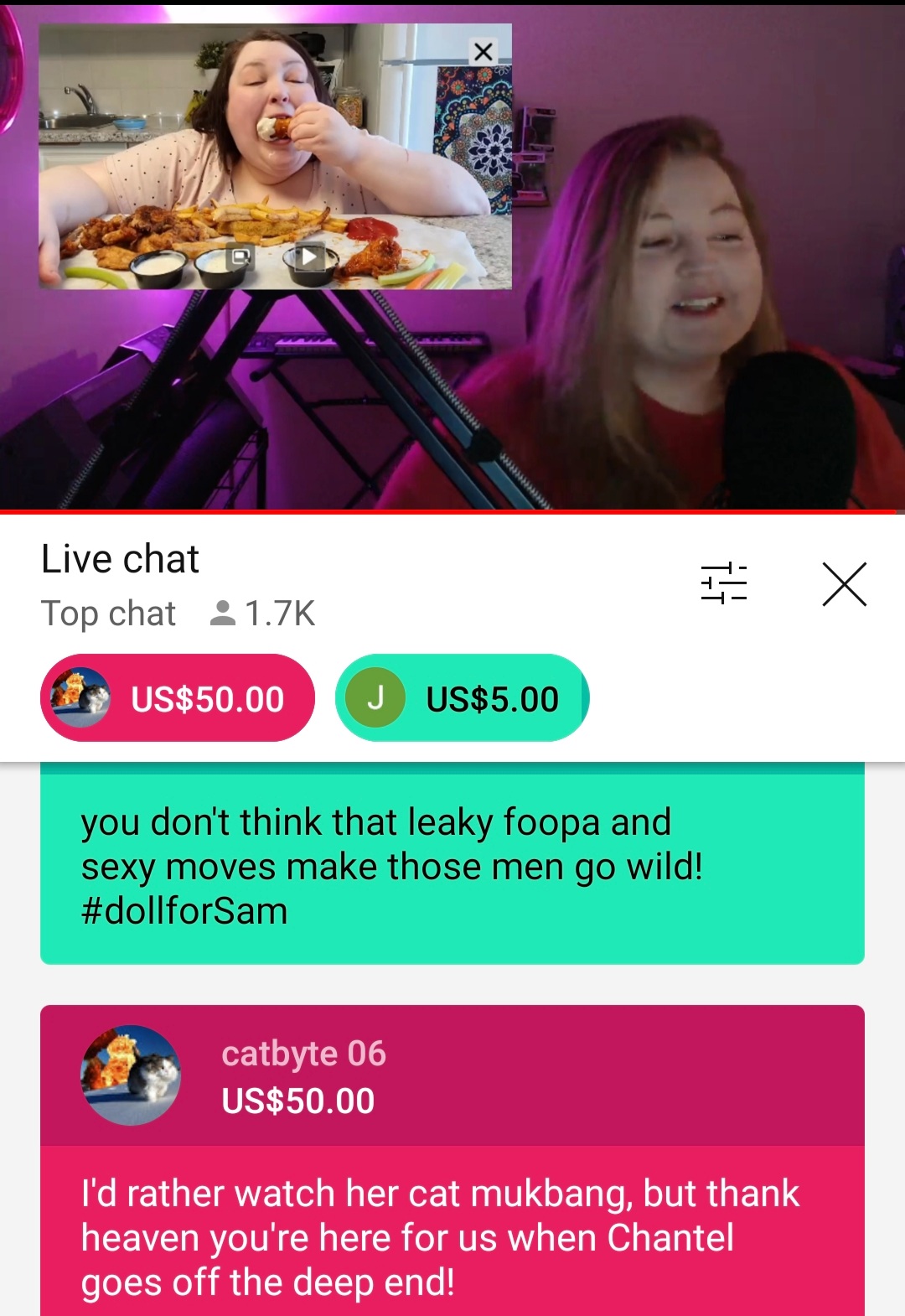Image resolution: width=905 pixels, height=1316 pixels.
Task: Select the catbyte 06 username
Action: (303, 1054)
